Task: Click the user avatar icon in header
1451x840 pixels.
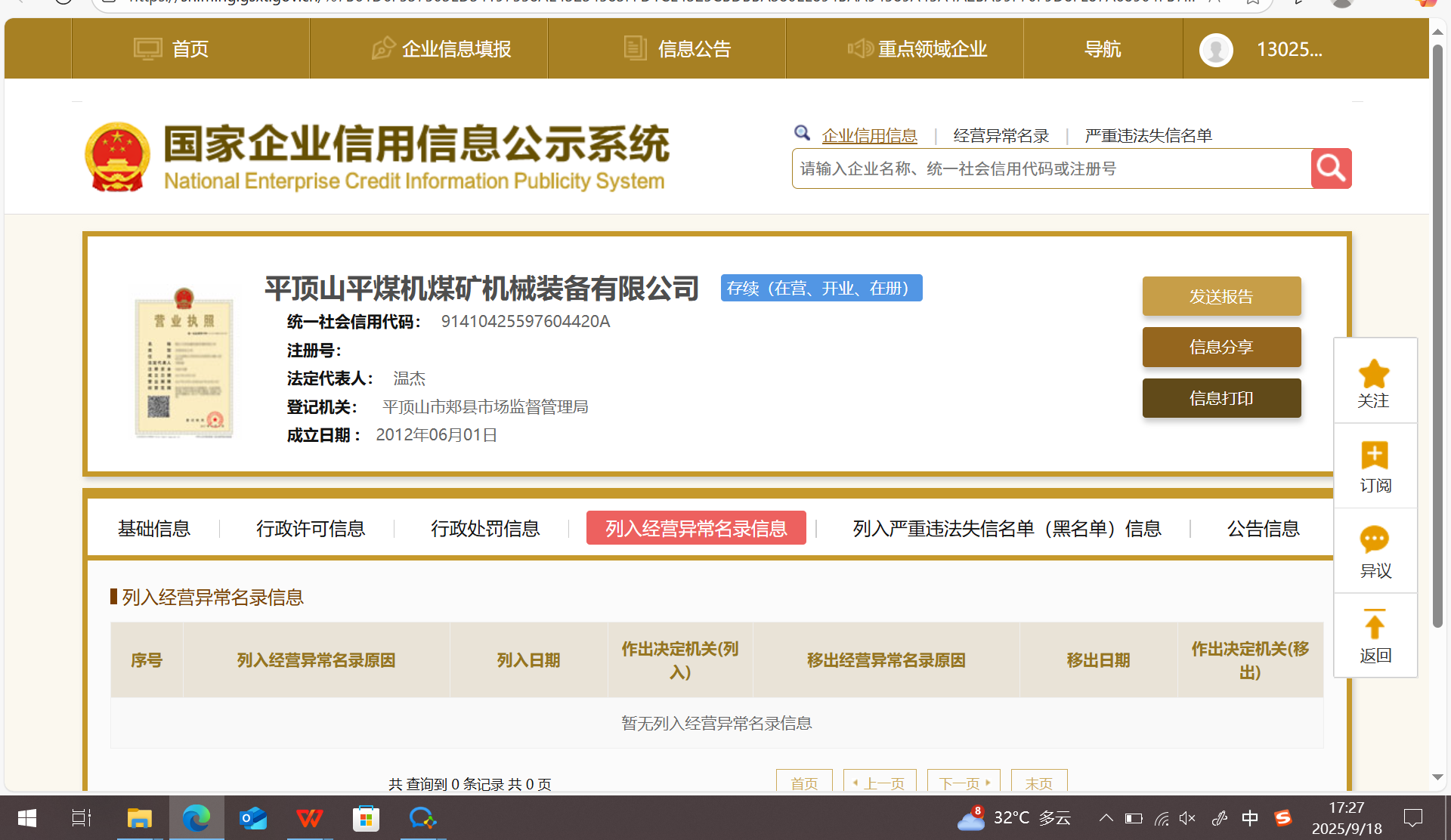Action: click(1216, 50)
